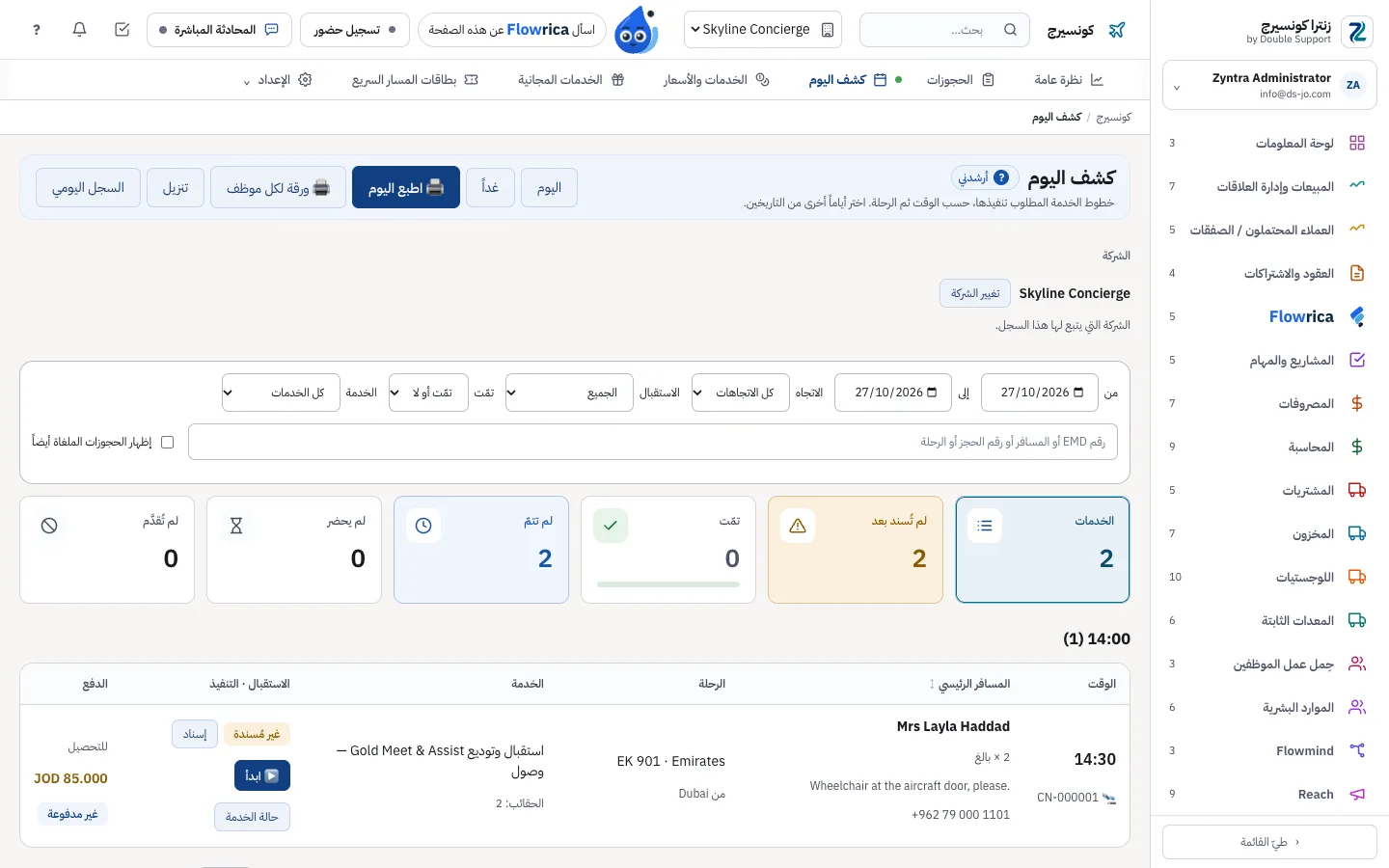Open the tasks checkbox icon in top bar
This screenshot has width=1389, height=868.
click(x=122, y=30)
